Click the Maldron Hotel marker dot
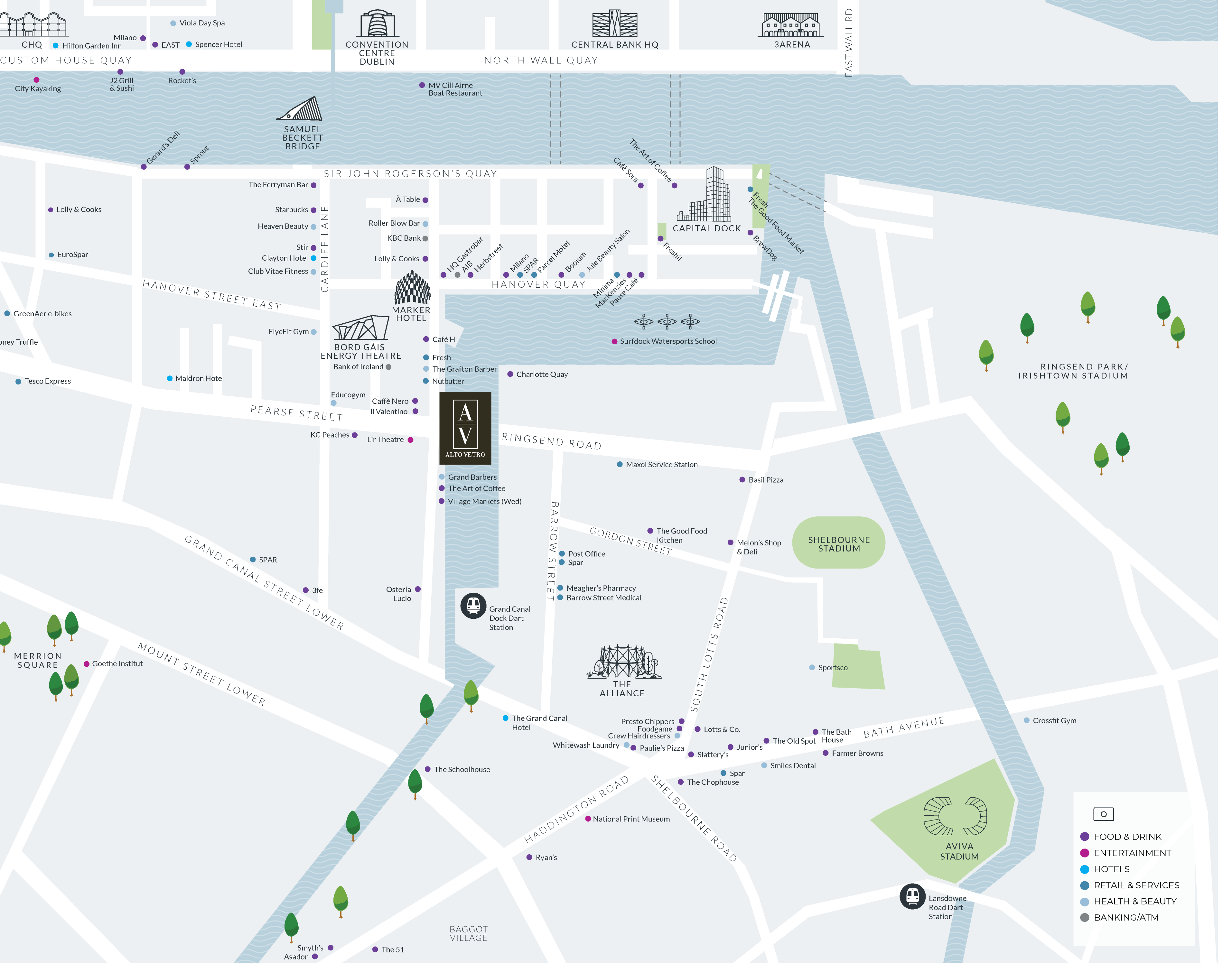 172,383
